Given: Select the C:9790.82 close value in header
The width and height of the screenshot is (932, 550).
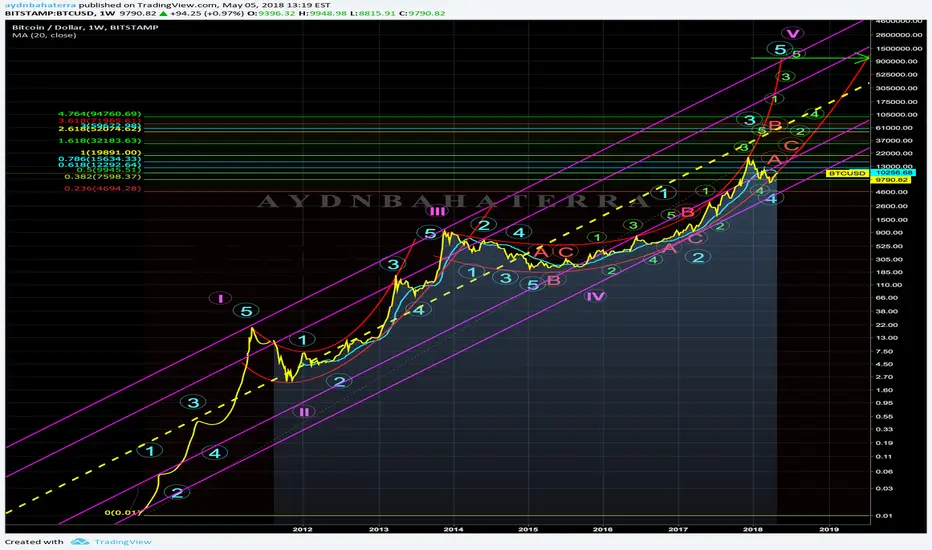Looking at the screenshot, I should pyautogui.click(x=422, y=13).
